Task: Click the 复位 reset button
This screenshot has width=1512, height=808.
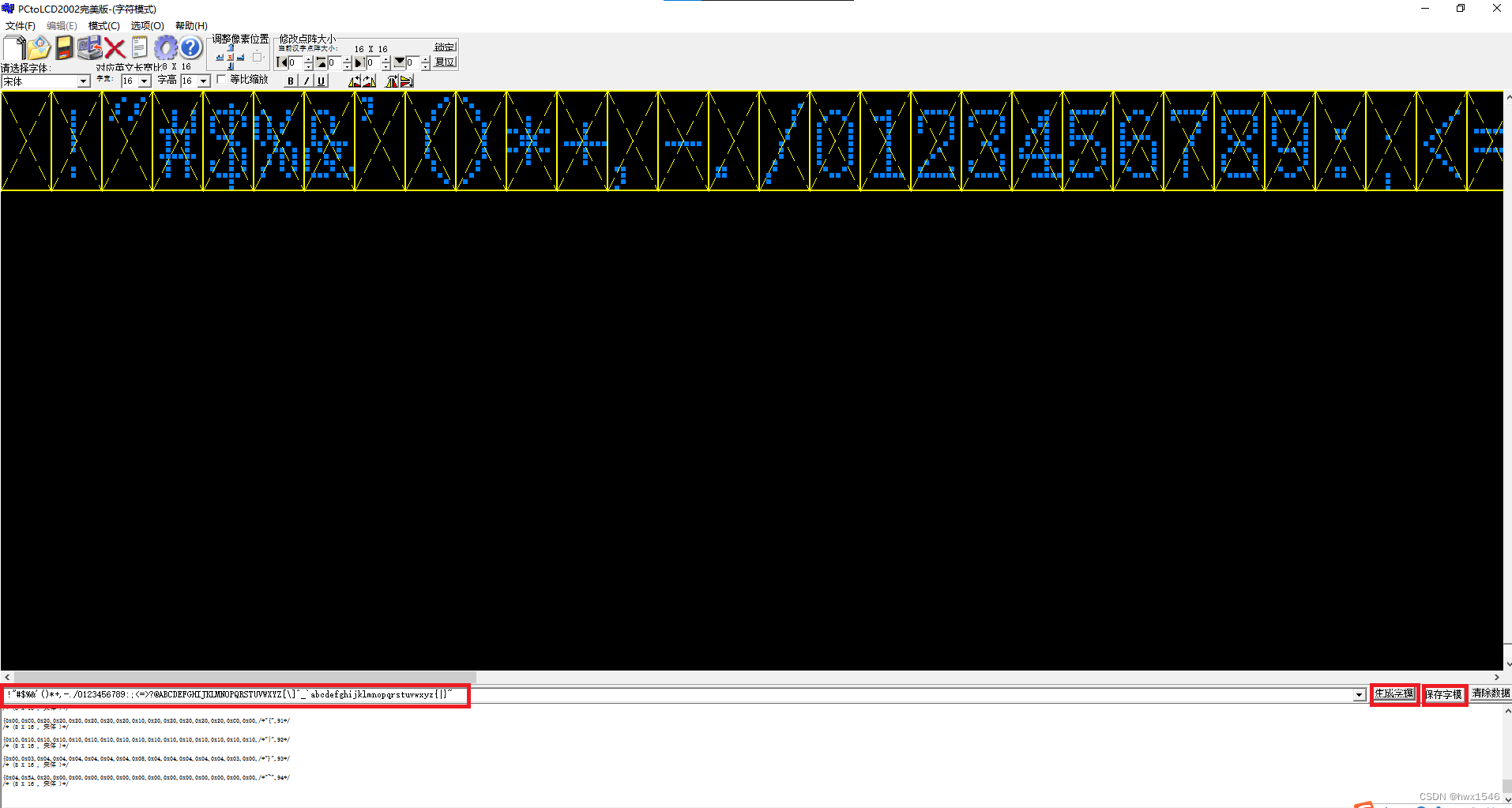Action: (445, 62)
